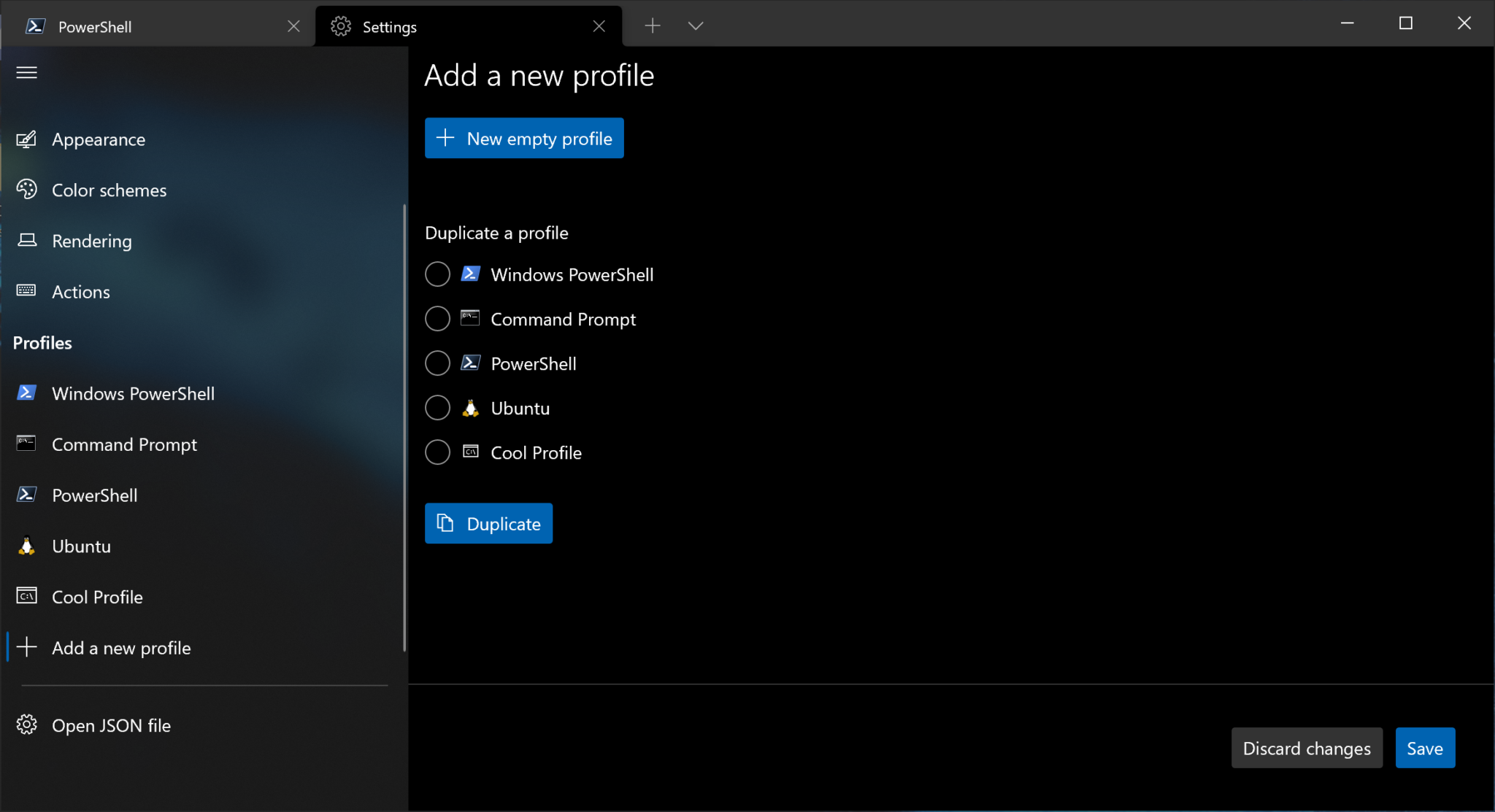Click the hamburger menu at top left
This screenshot has height=812, width=1495.
26,72
